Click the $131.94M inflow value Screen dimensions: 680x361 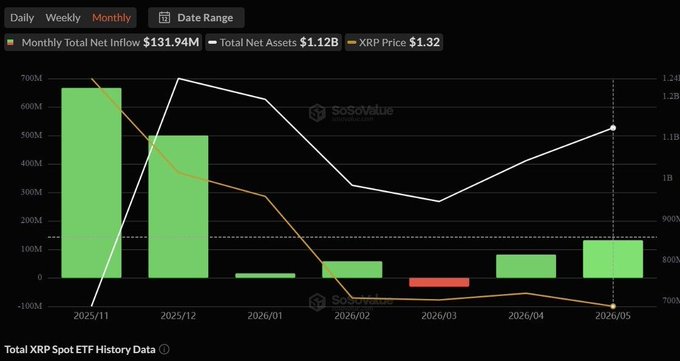(171, 43)
